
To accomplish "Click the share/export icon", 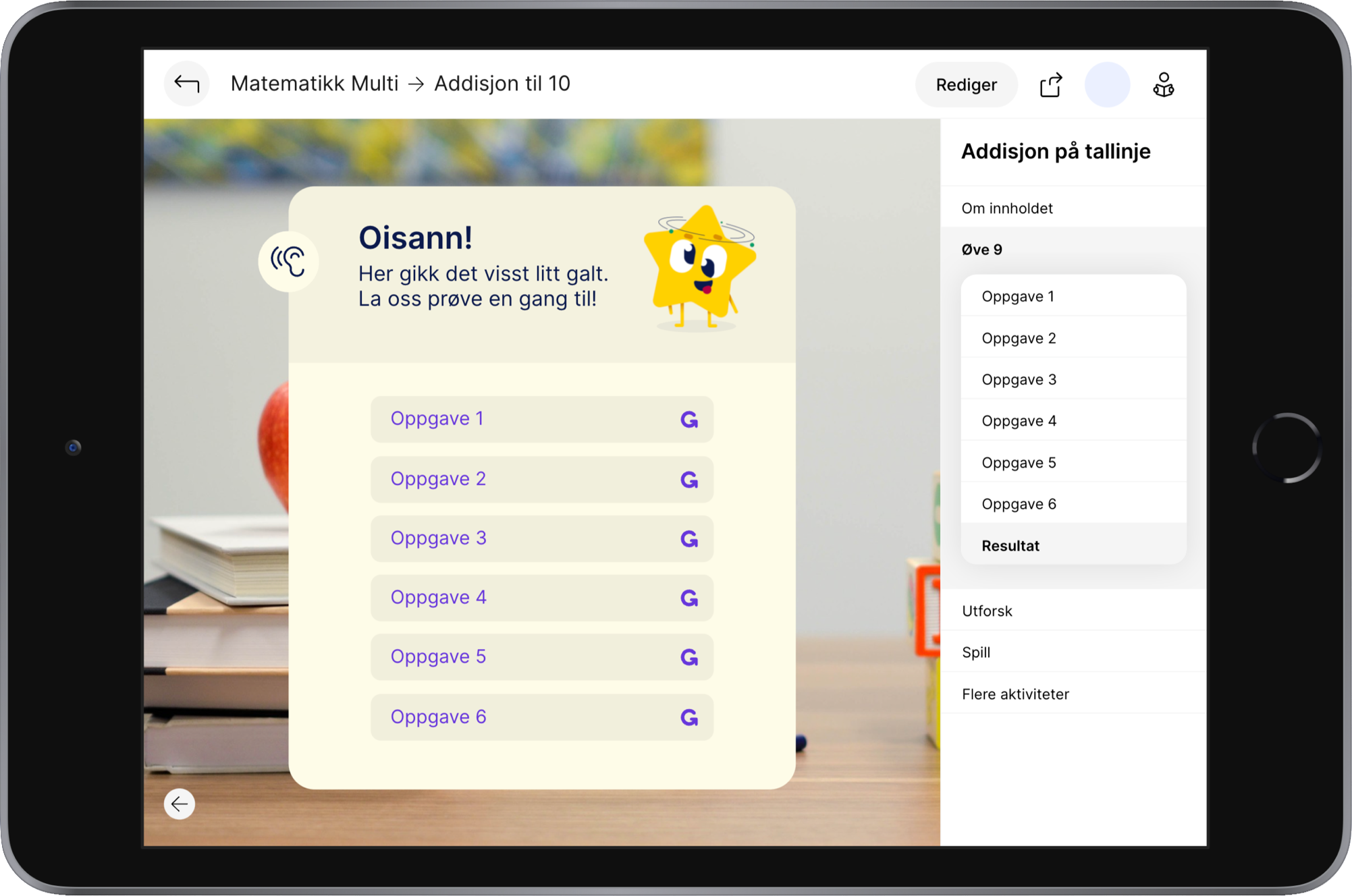I will tap(1050, 85).
